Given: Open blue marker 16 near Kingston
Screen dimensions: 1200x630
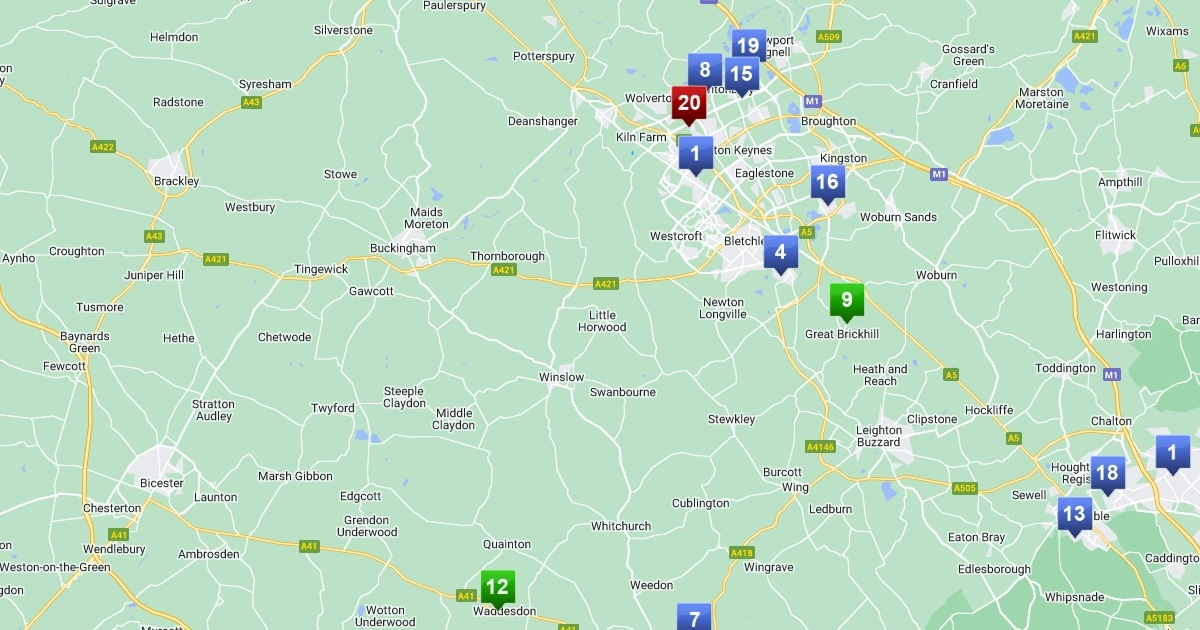Looking at the screenshot, I should click(826, 184).
